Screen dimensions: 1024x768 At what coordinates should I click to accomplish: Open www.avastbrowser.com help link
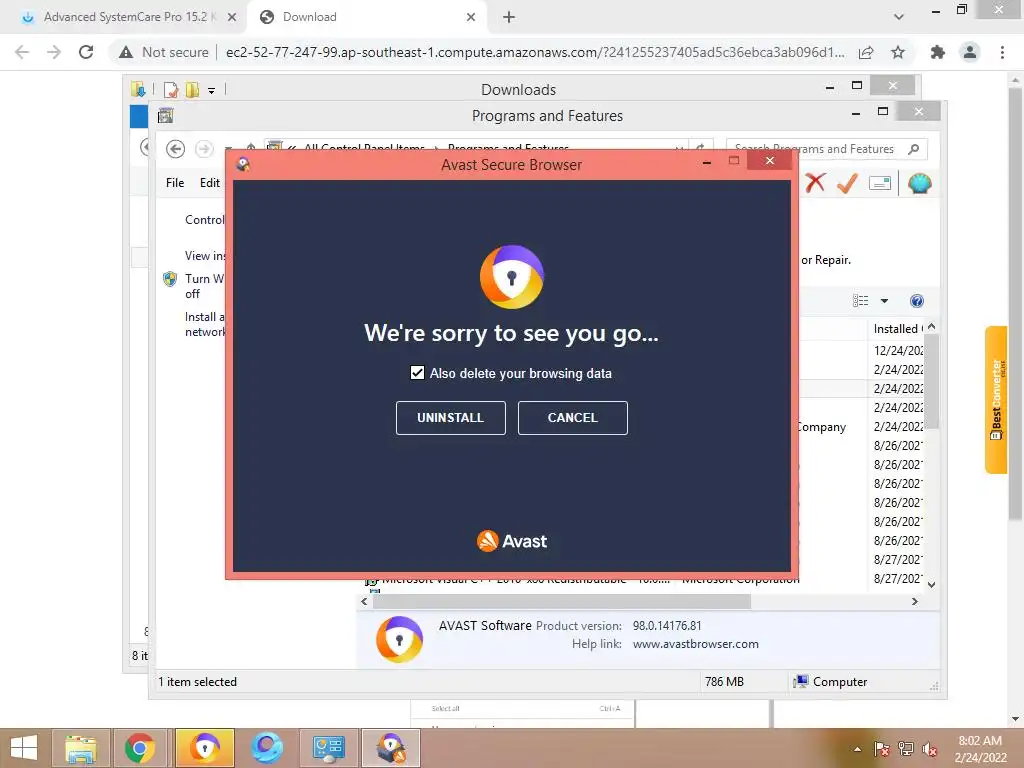(x=696, y=644)
